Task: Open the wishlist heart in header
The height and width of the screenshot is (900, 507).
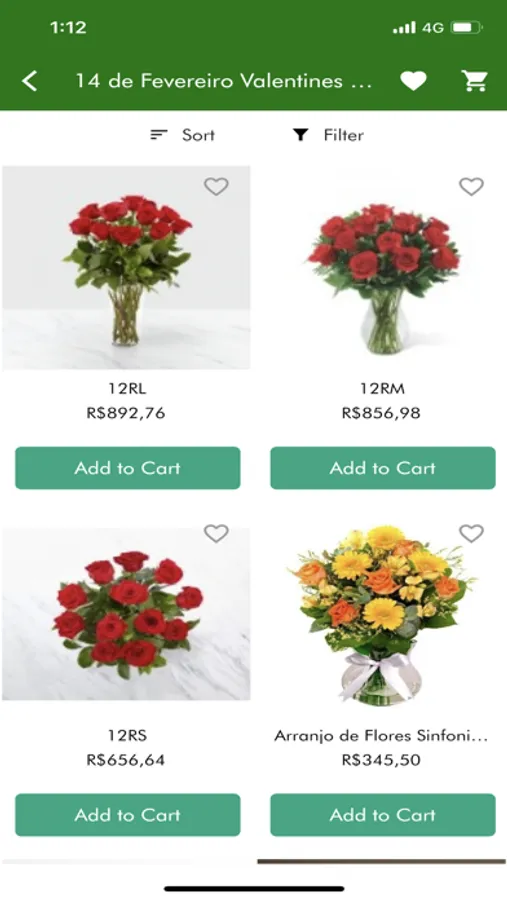Action: tap(413, 81)
